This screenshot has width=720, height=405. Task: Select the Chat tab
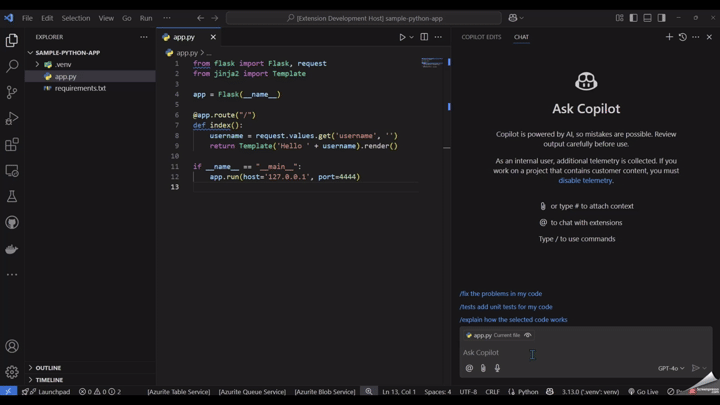(521, 37)
